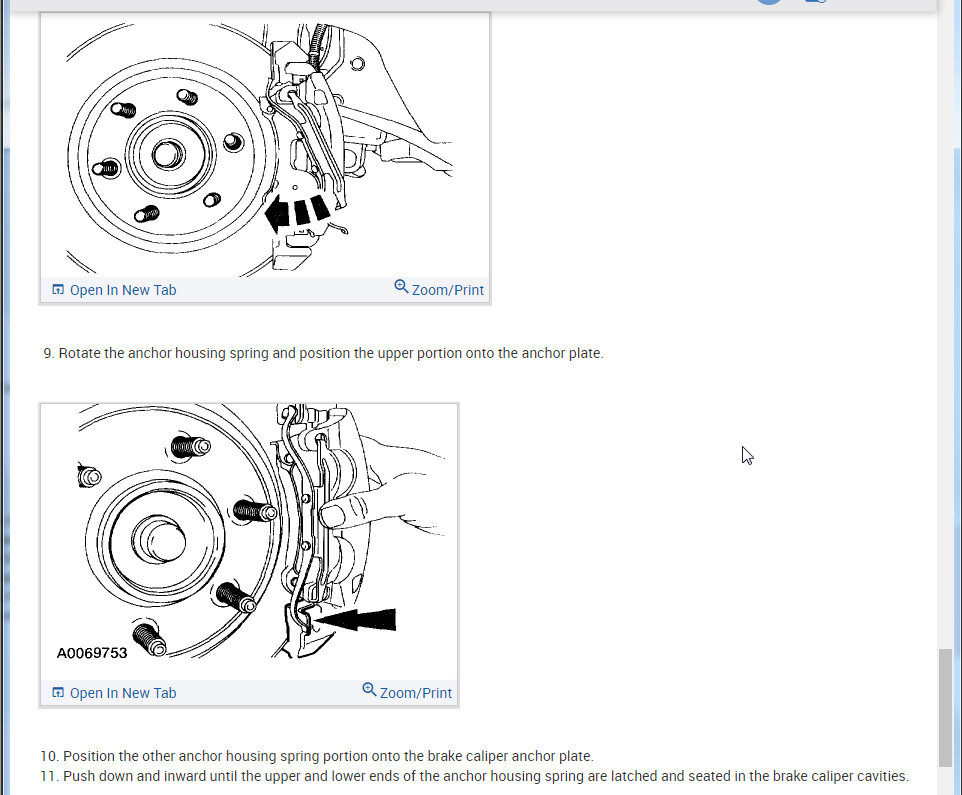Click magnifier icon below the first diagram

[x=401, y=286]
